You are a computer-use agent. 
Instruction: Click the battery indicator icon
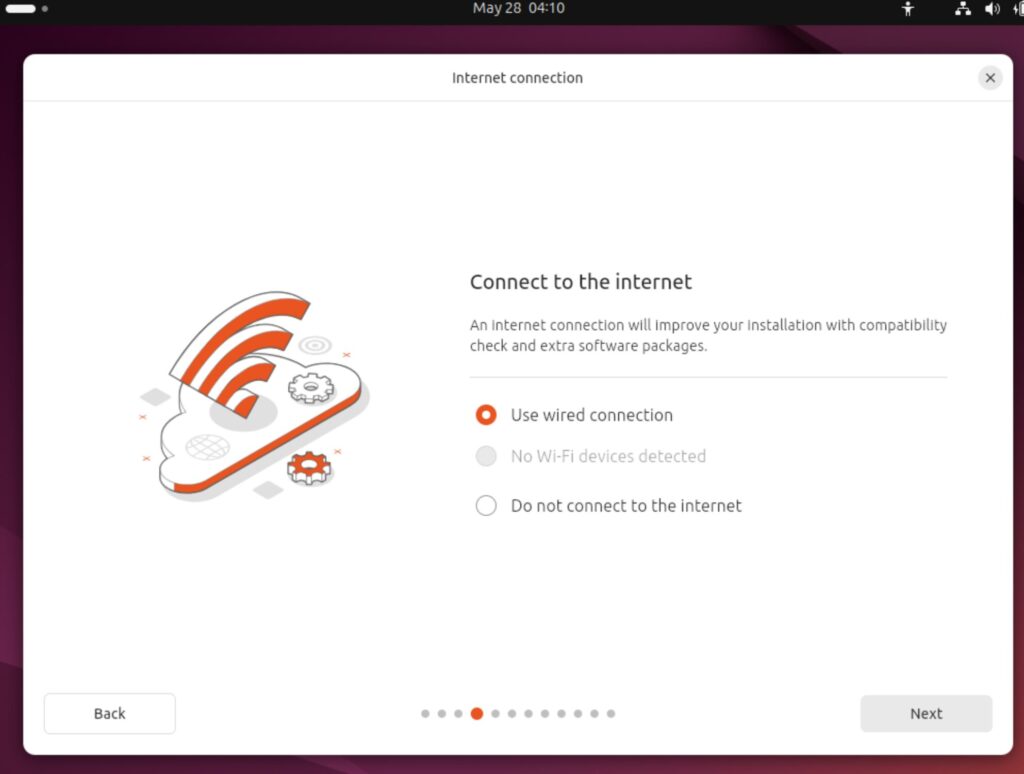[x=1018, y=9]
